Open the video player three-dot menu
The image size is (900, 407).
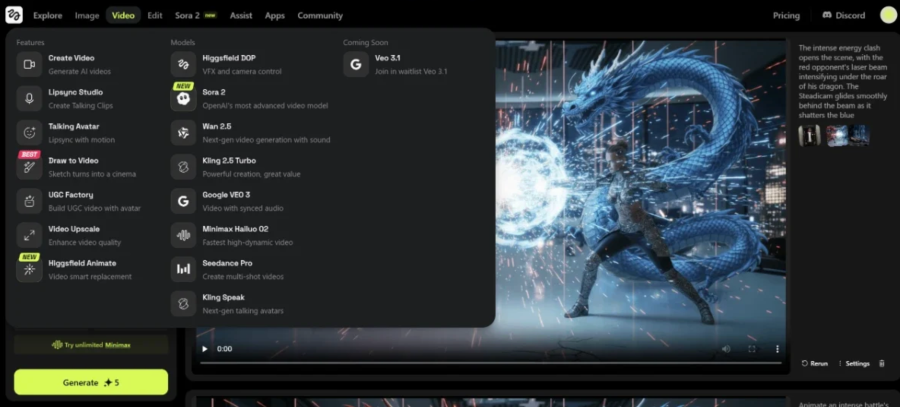pyautogui.click(x=777, y=348)
